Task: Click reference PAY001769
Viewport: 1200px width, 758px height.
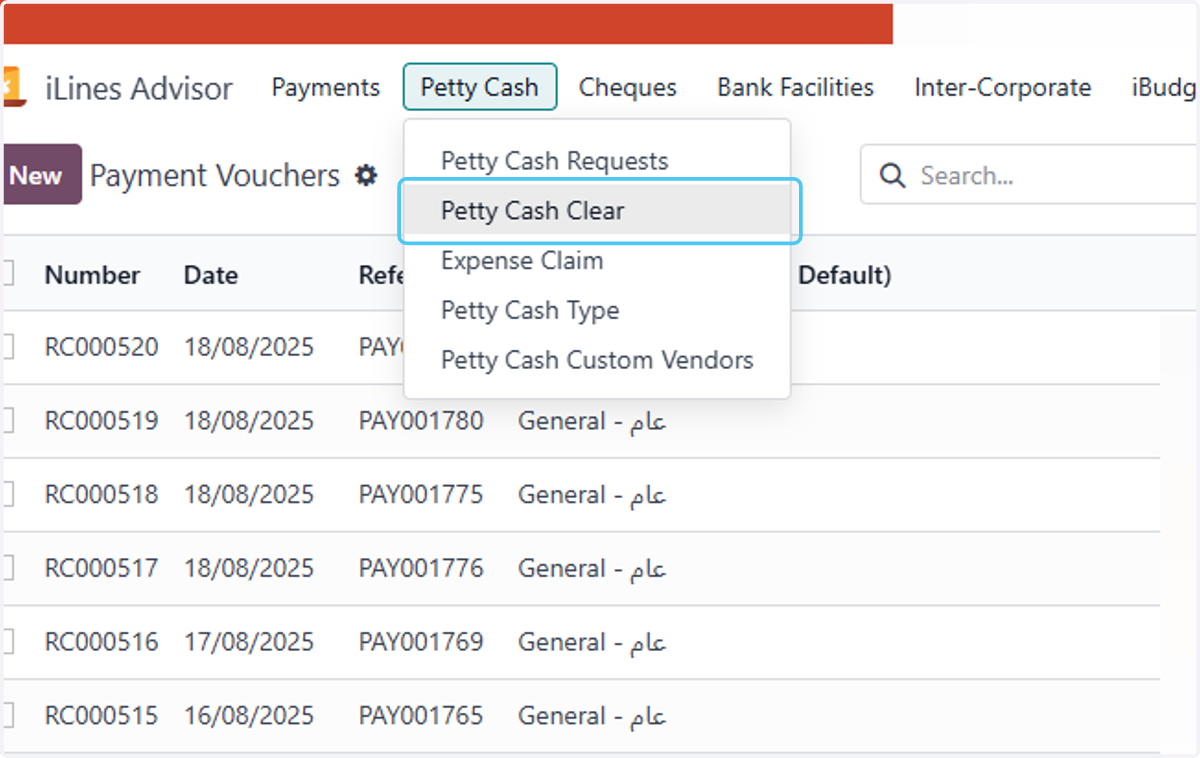Action: pyautogui.click(x=421, y=642)
